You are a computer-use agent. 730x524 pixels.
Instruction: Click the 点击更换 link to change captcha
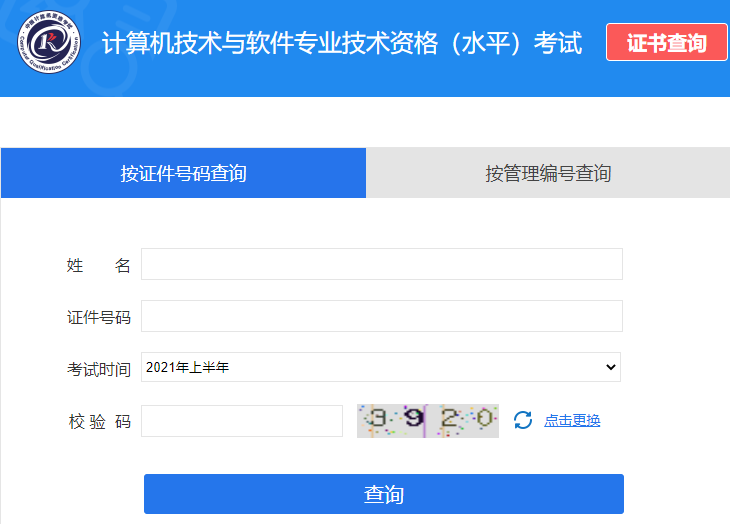[572, 421]
